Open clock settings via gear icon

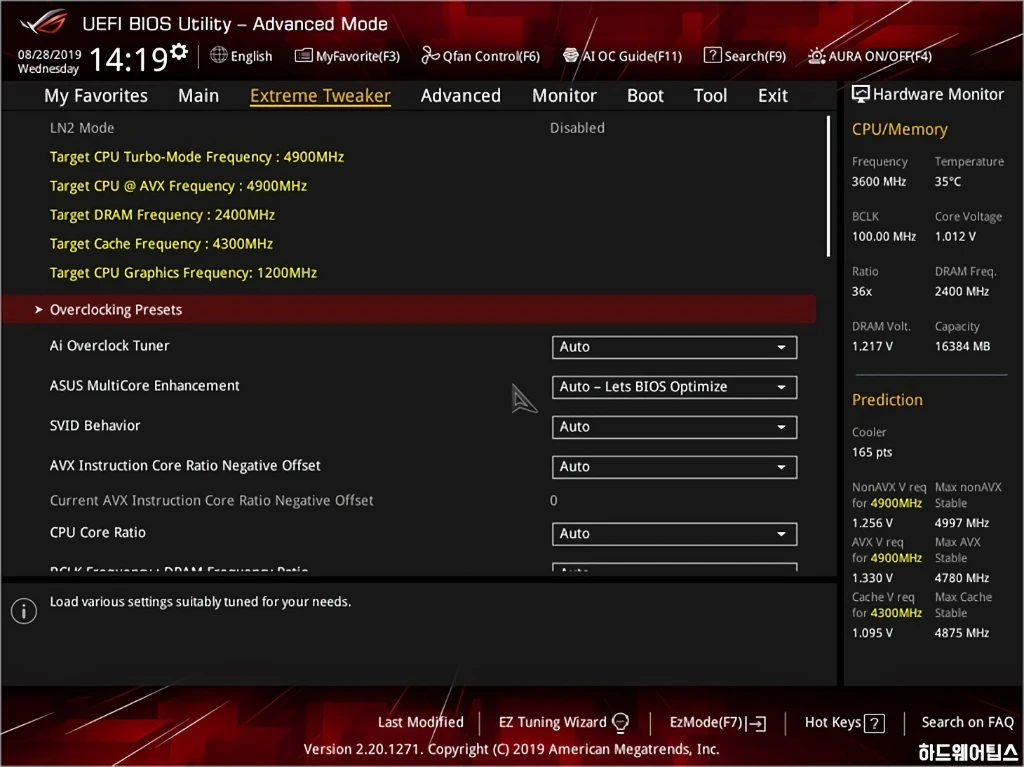click(179, 51)
